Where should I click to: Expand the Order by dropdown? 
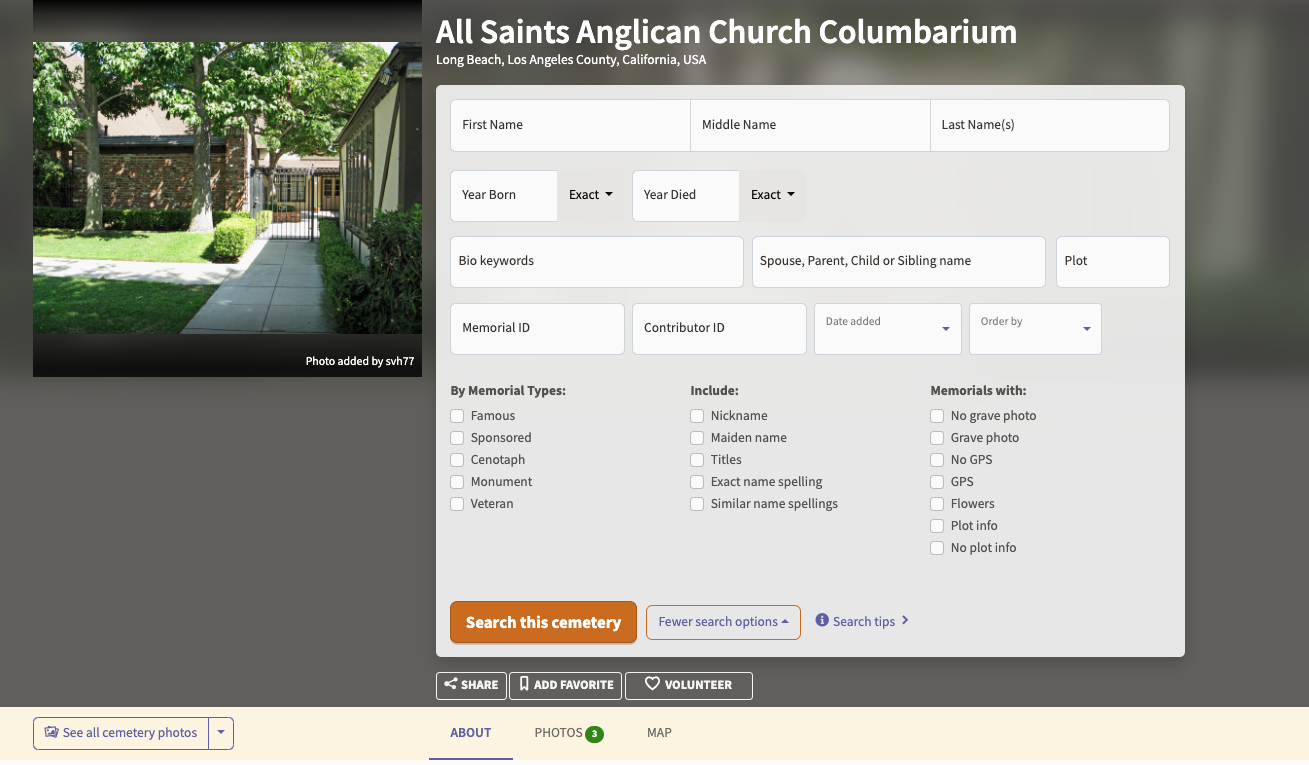pos(1035,329)
